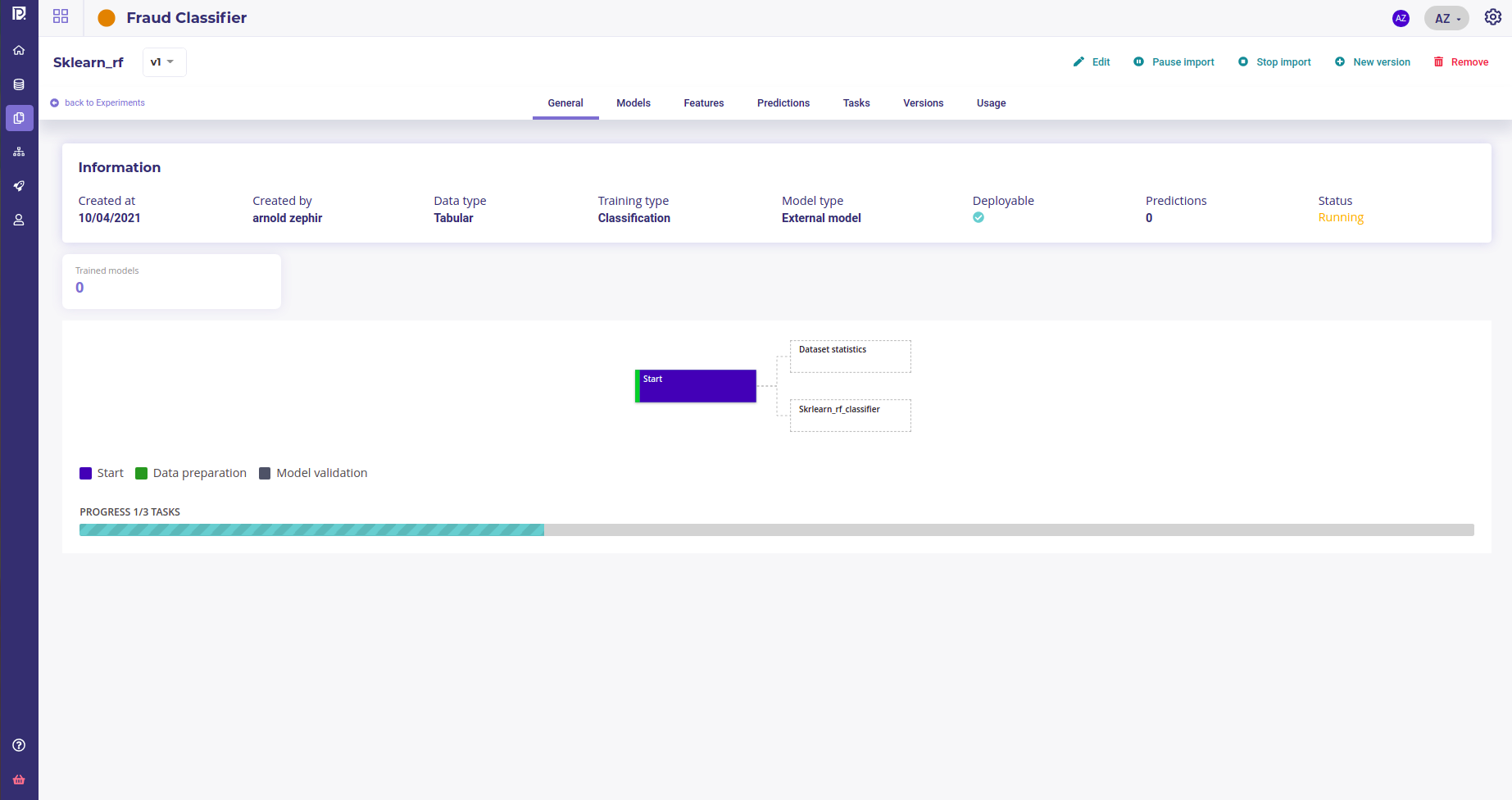
Task: Click the Fraud Classifier project title
Action: tap(186, 18)
